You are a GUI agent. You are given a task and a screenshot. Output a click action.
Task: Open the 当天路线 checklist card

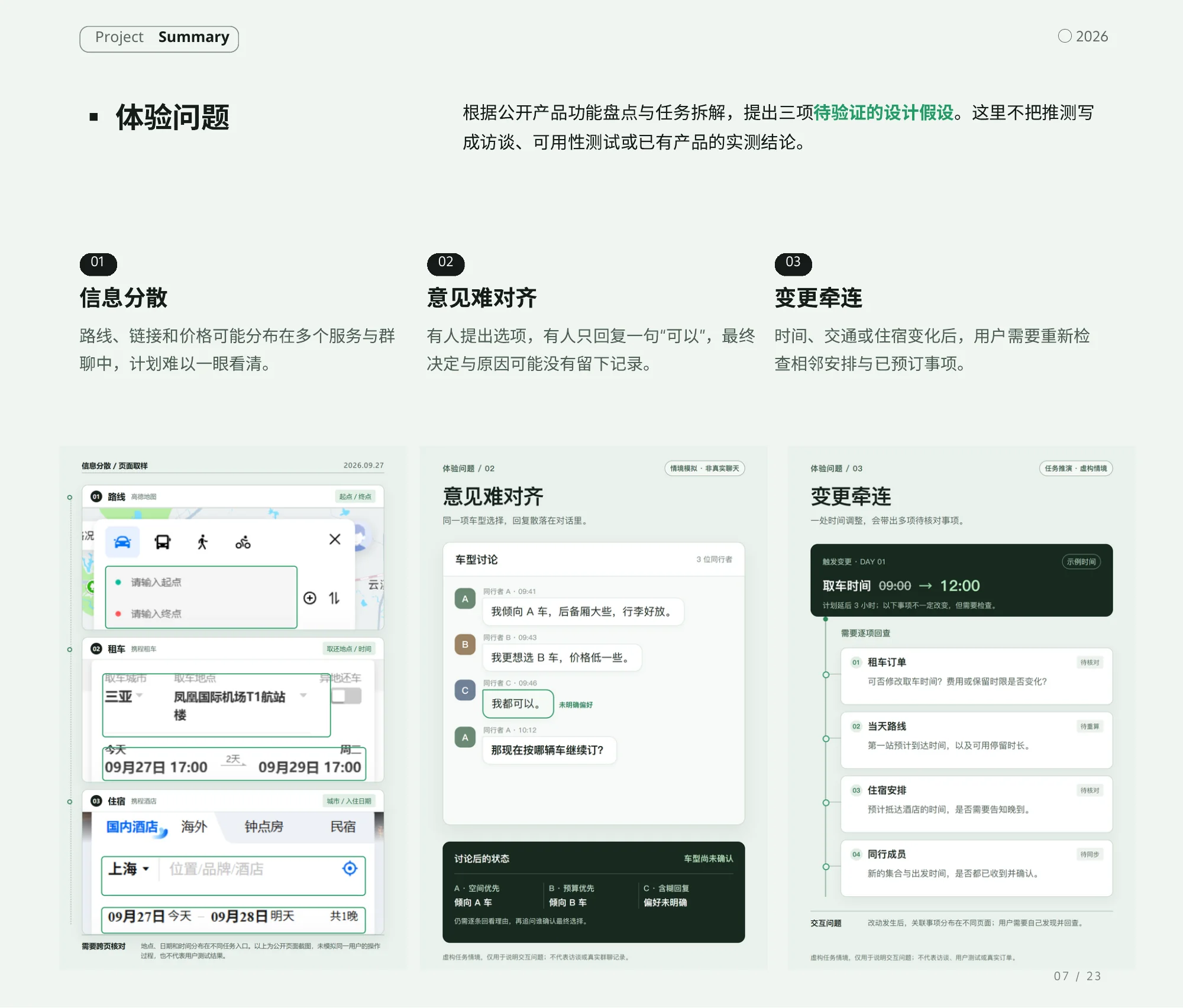(977, 740)
